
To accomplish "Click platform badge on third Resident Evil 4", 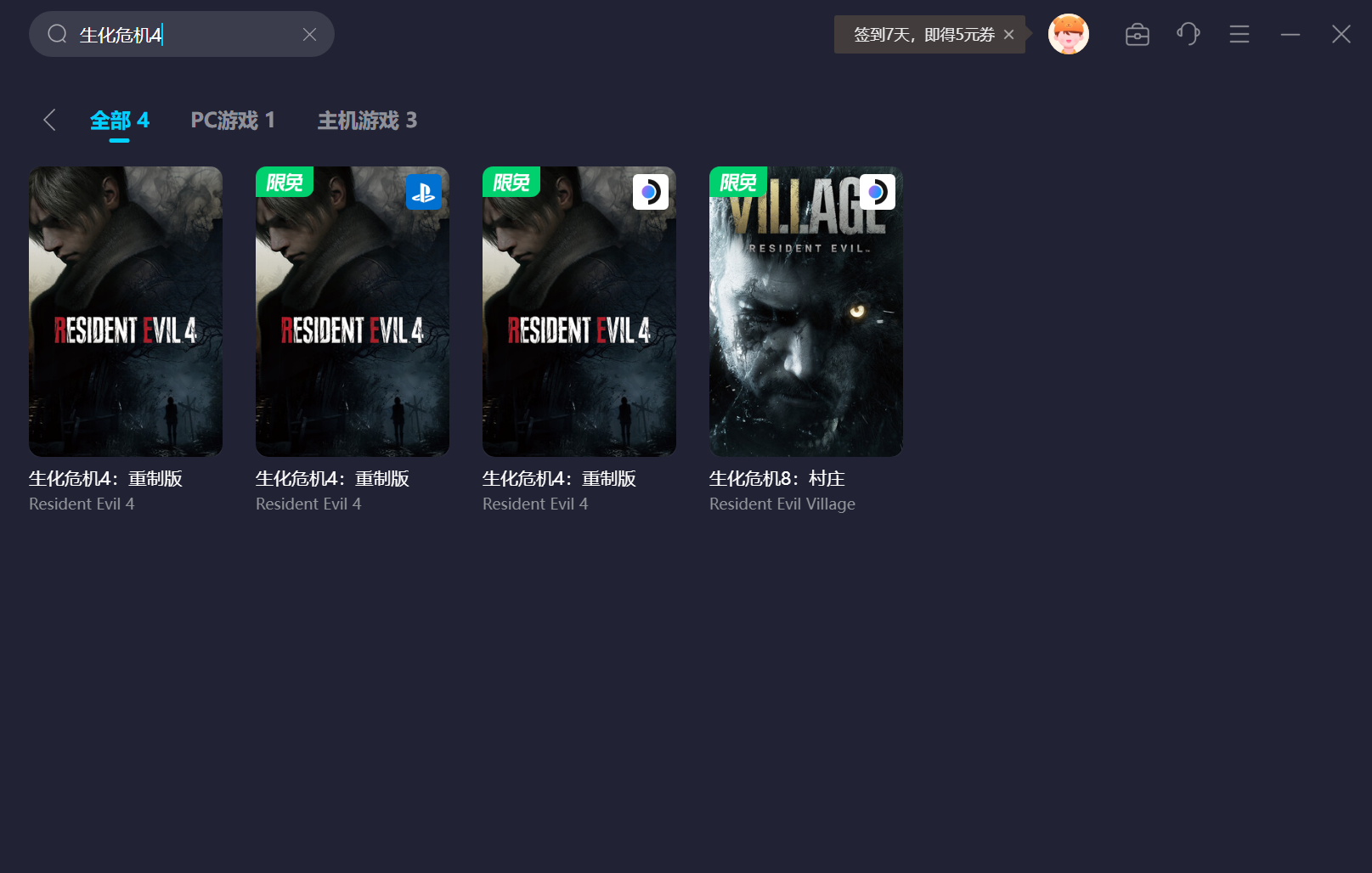I will click(x=651, y=192).
